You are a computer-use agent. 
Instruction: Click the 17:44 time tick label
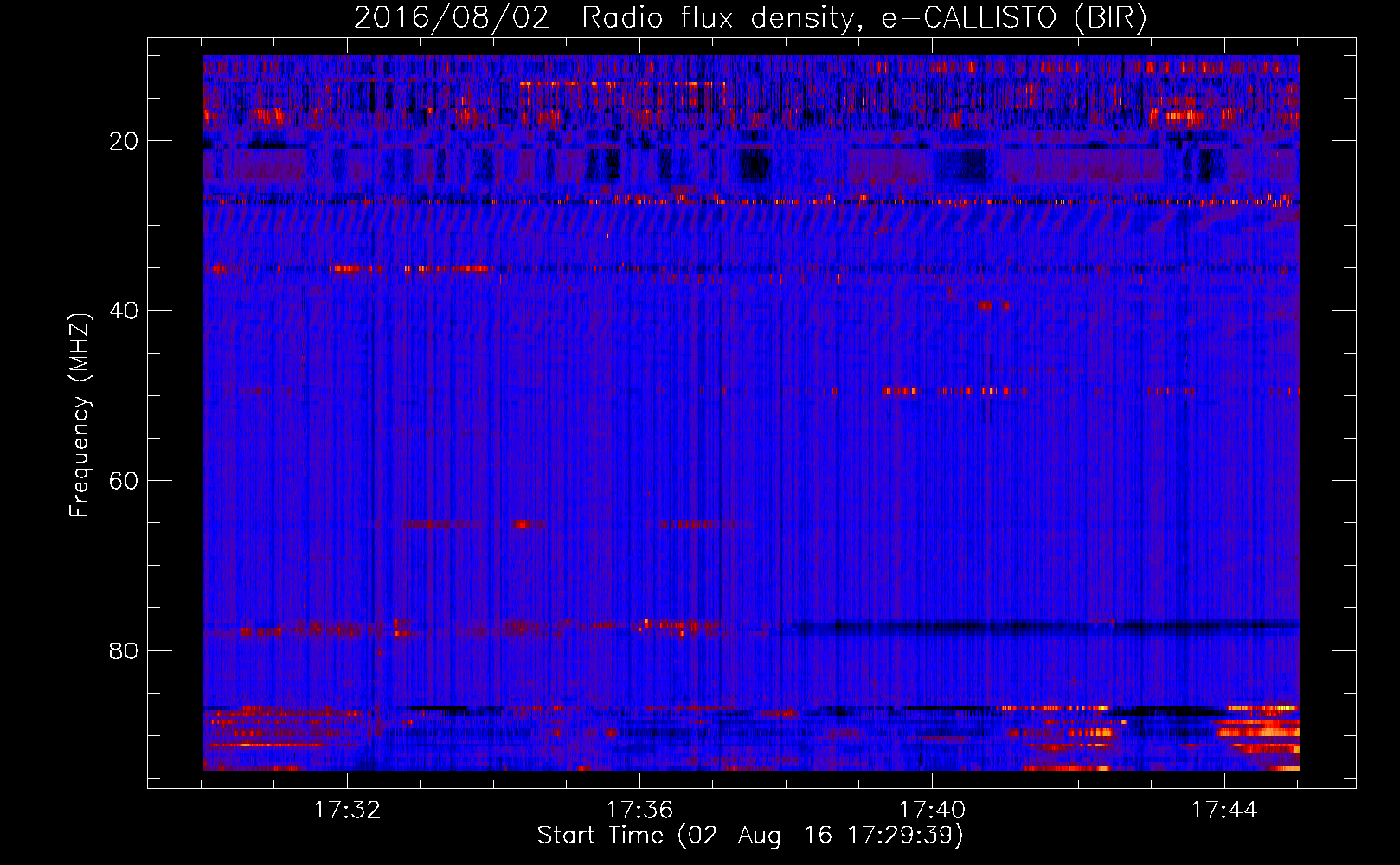click(1224, 811)
